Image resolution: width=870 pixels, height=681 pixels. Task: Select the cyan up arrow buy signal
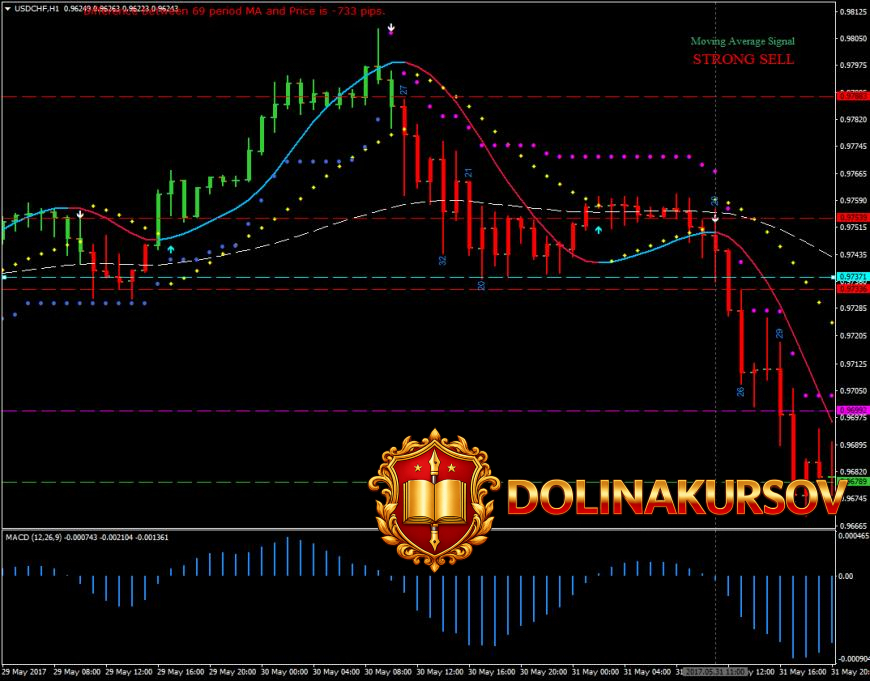pos(597,229)
